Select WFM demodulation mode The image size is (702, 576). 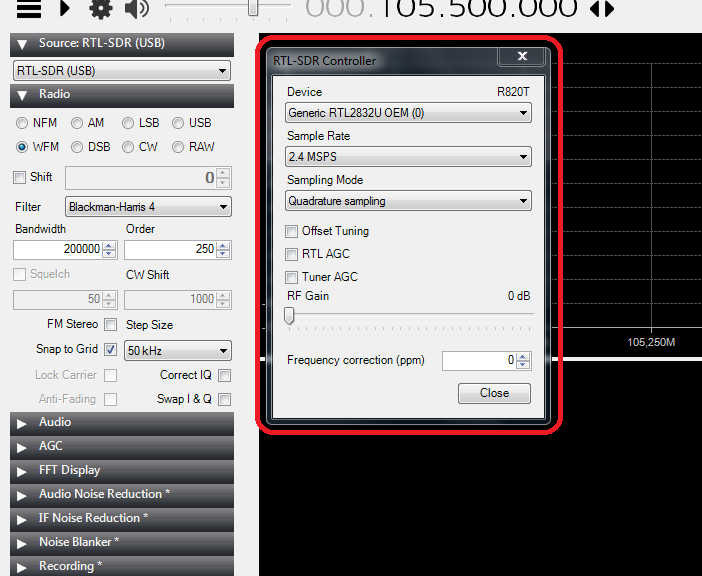tap(21, 147)
